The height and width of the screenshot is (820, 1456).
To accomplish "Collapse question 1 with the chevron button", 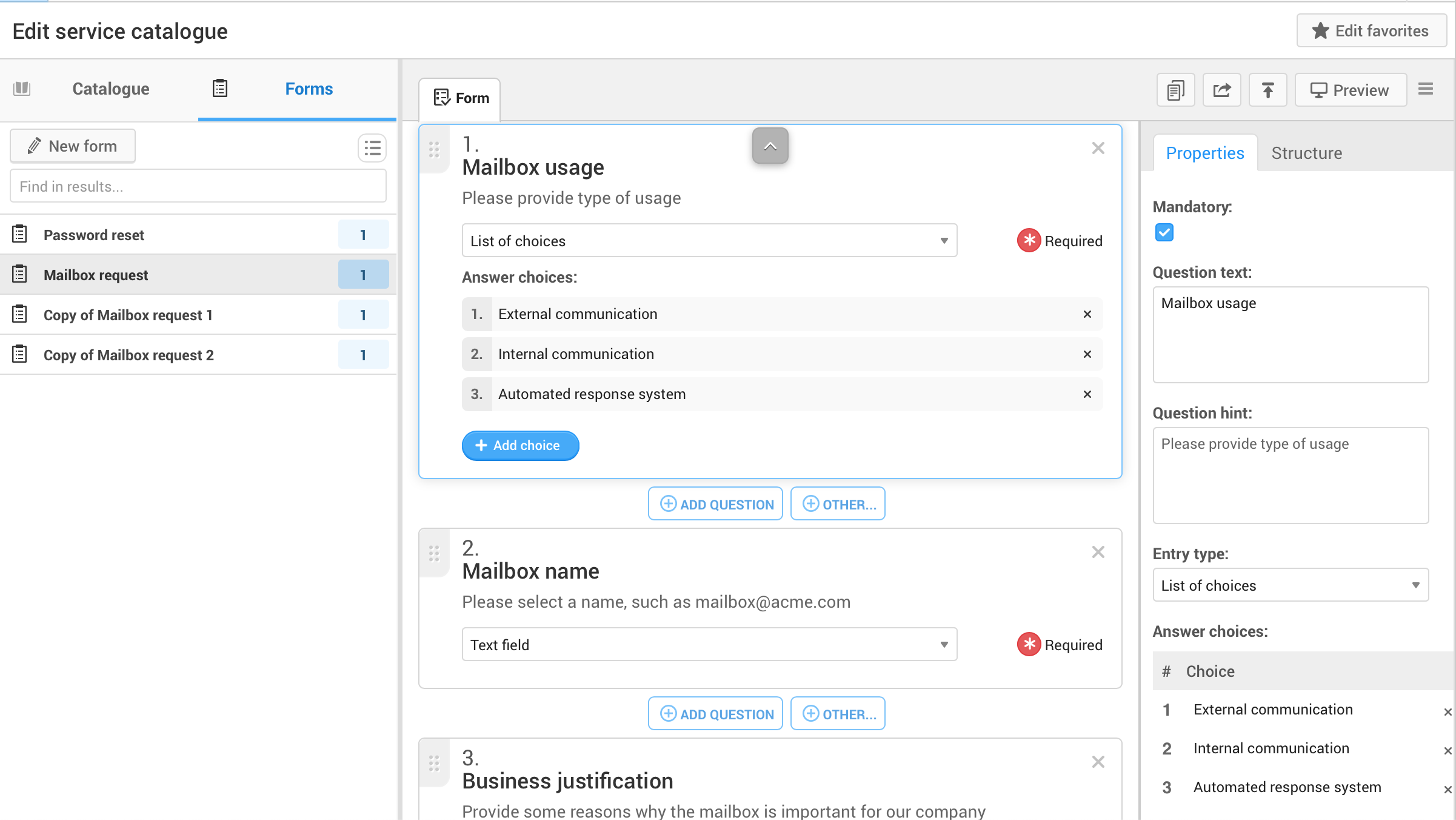I will tap(770, 146).
